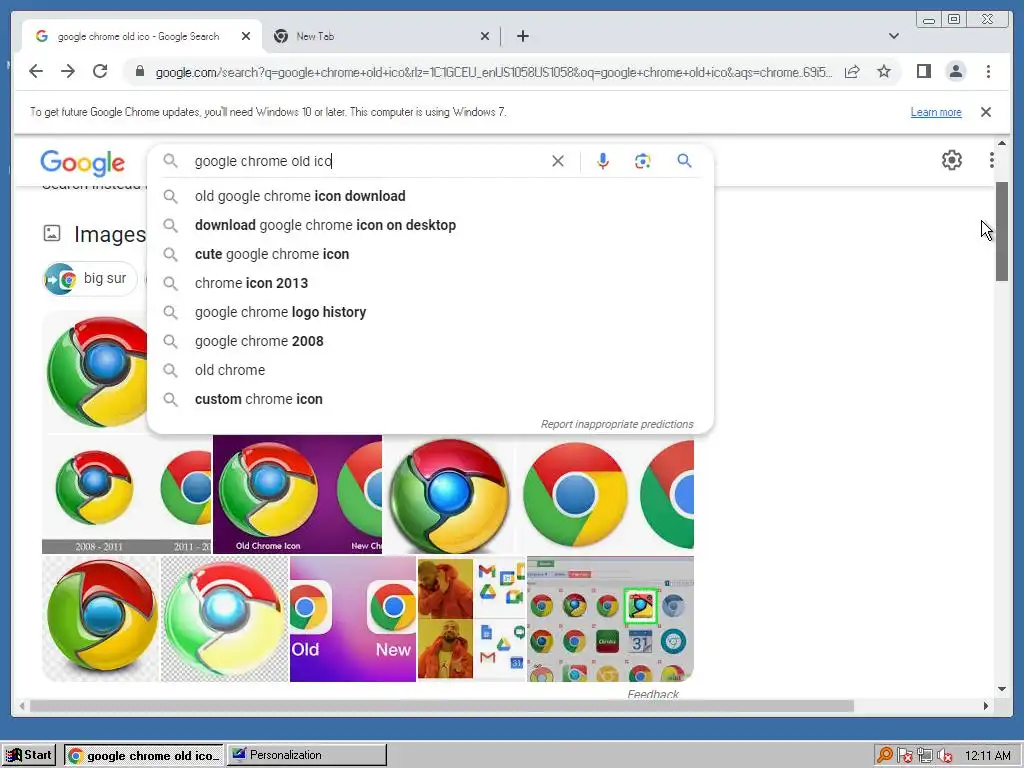1024x768 pixels.
Task: Open the network tray icon
Action: pos(925,756)
